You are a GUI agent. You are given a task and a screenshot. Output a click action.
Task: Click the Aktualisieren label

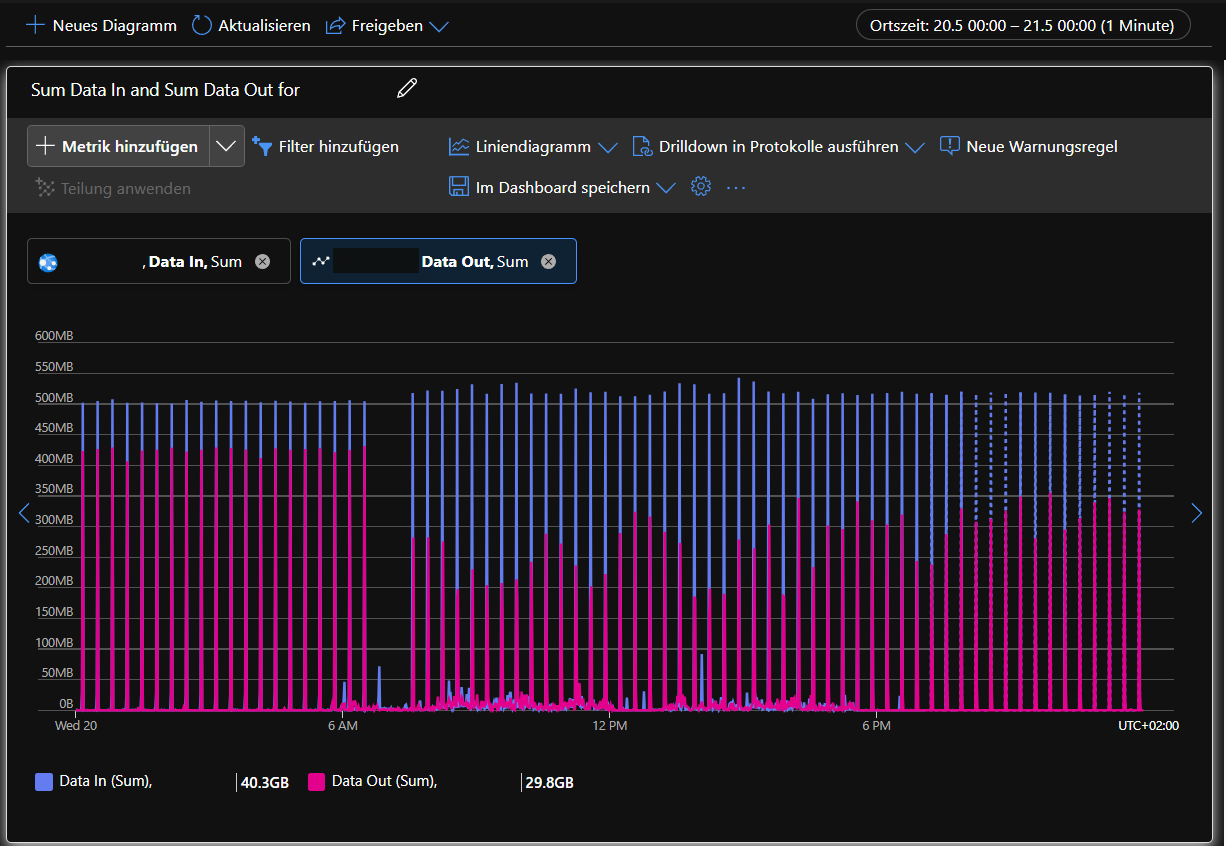(x=265, y=25)
